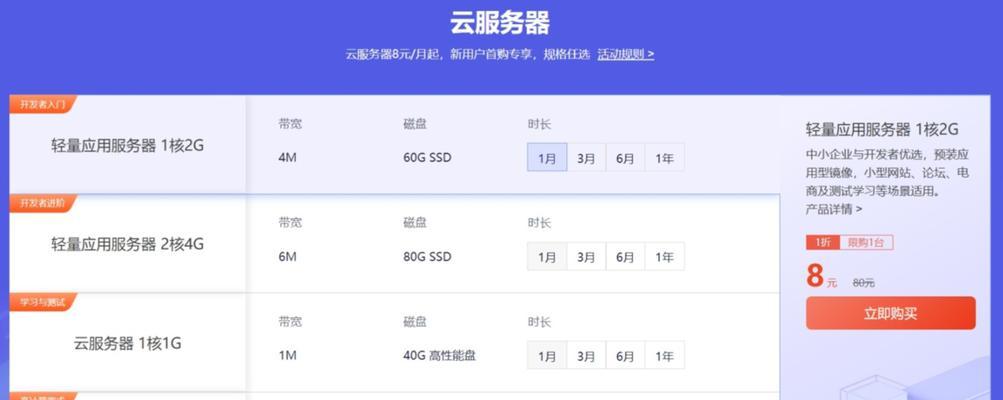Pick 1月 duration for 云服务器 1核1G
This screenshot has width=1003, height=400.
547,355
